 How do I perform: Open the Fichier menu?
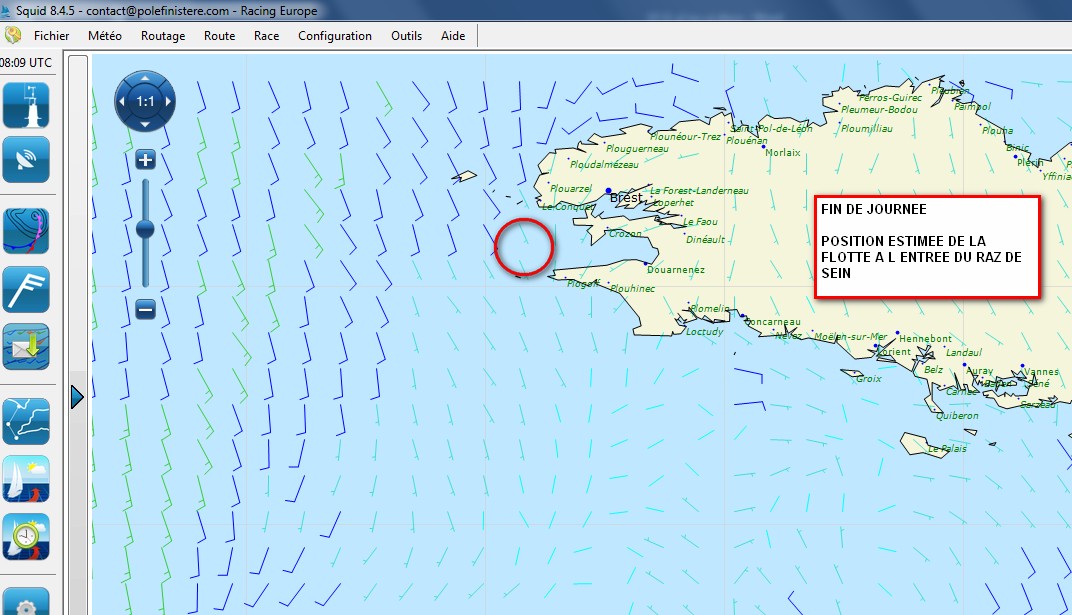coord(52,36)
